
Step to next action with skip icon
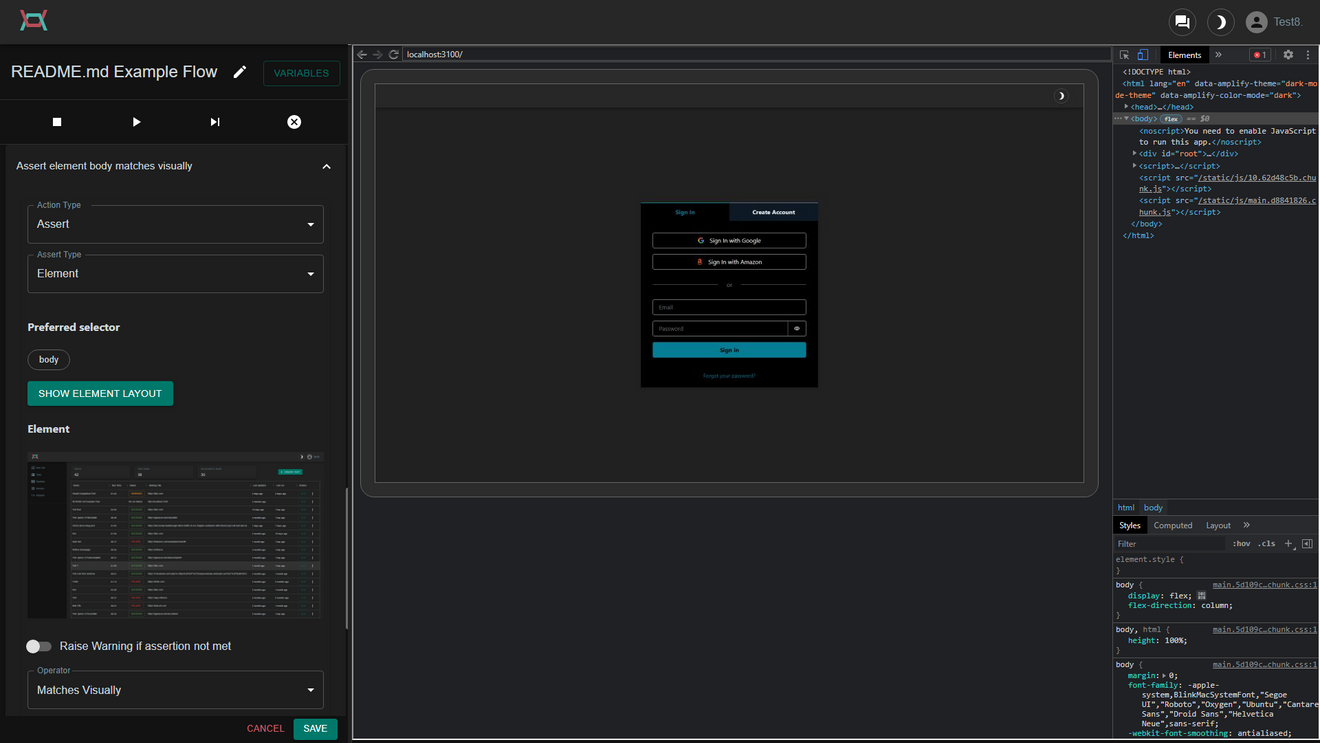click(215, 122)
